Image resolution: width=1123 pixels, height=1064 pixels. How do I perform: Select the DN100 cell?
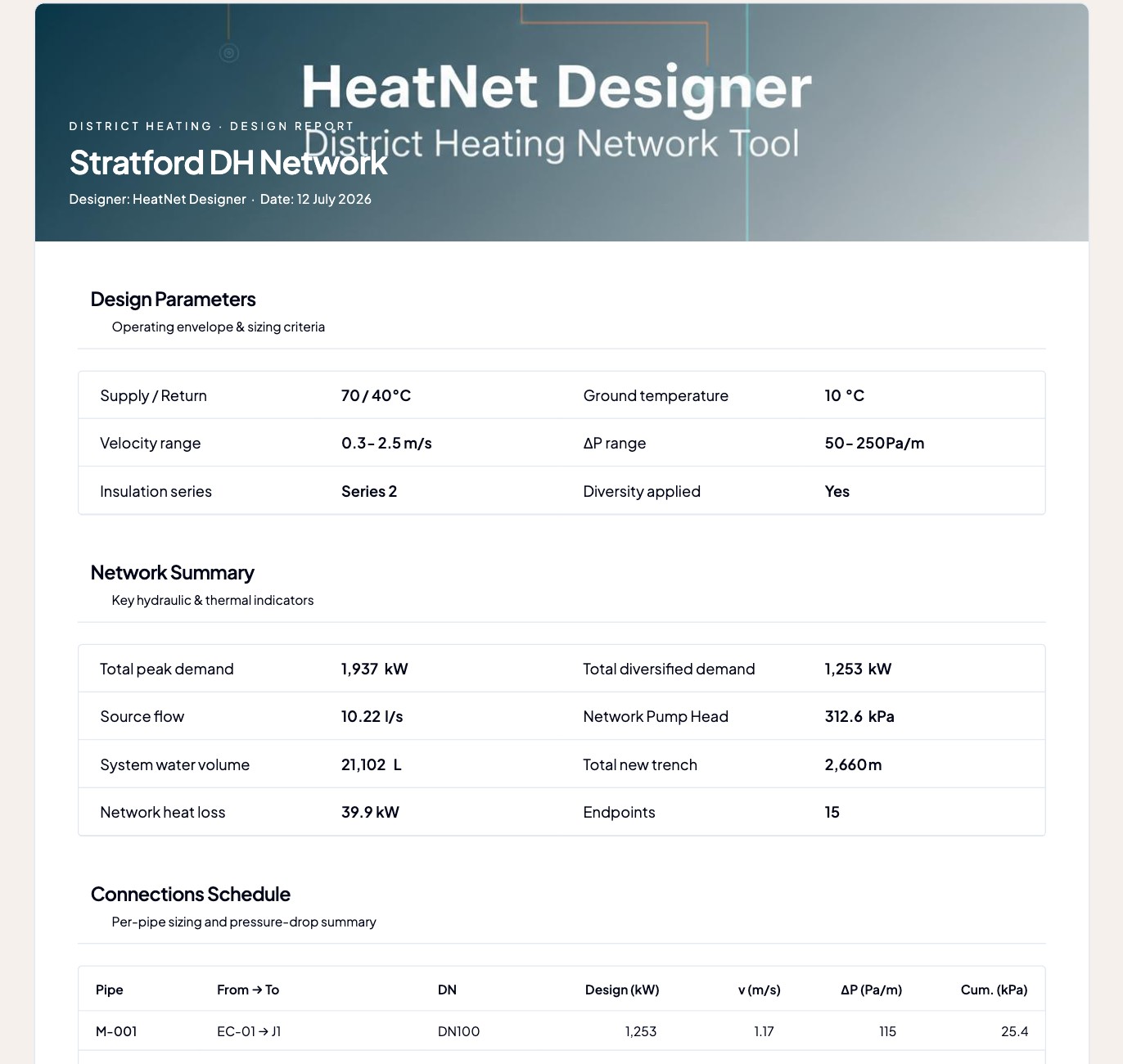459,1032
